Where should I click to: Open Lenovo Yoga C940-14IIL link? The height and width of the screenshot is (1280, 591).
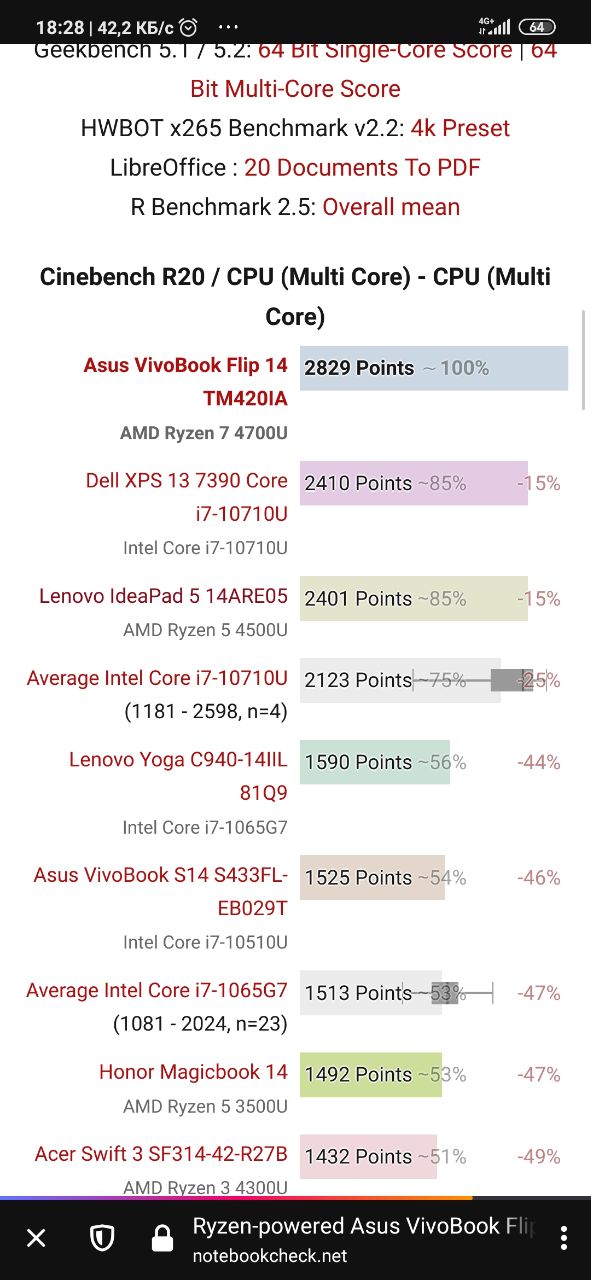click(x=178, y=776)
